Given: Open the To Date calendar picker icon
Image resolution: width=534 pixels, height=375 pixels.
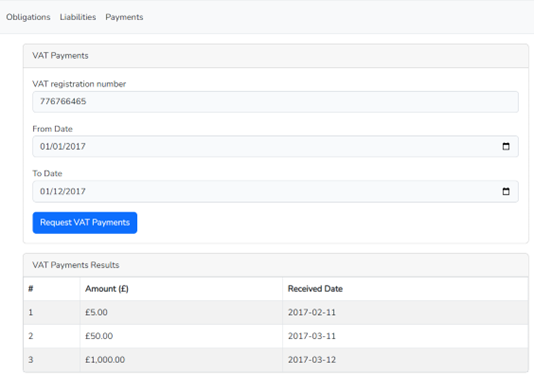Looking at the screenshot, I should click(506, 191).
